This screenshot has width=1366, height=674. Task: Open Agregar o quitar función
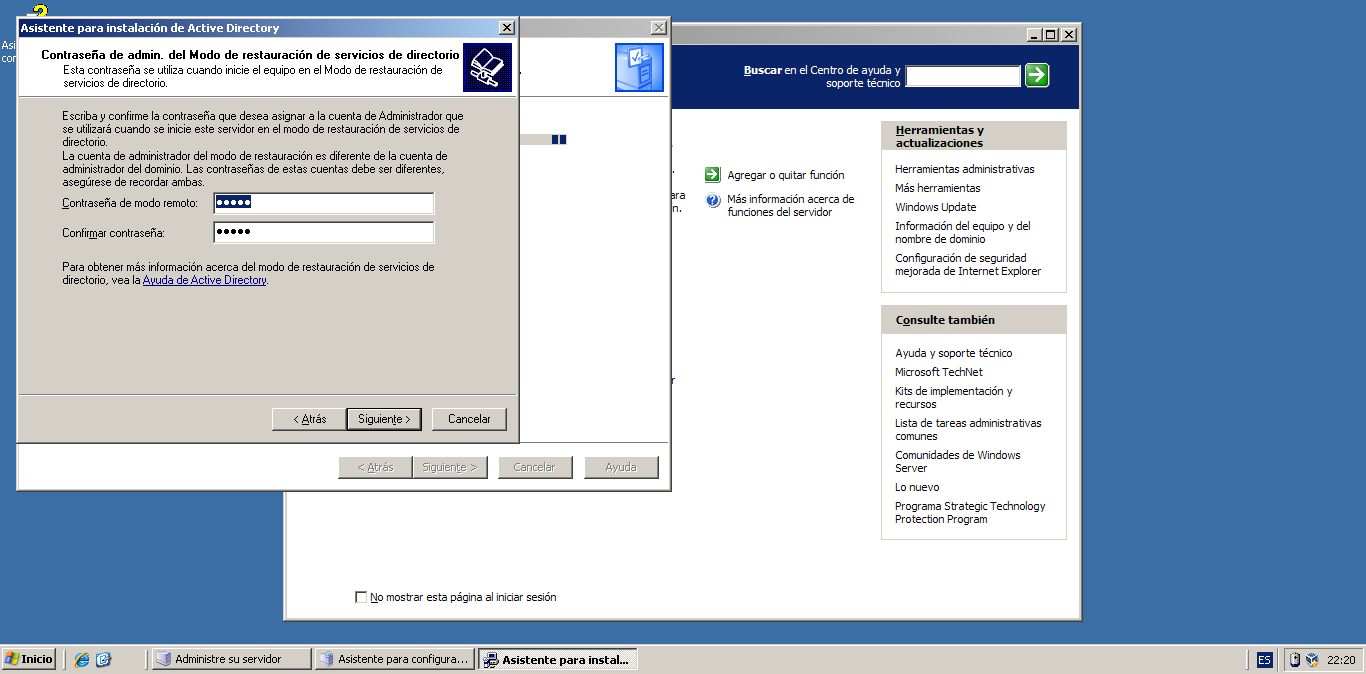[786, 175]
